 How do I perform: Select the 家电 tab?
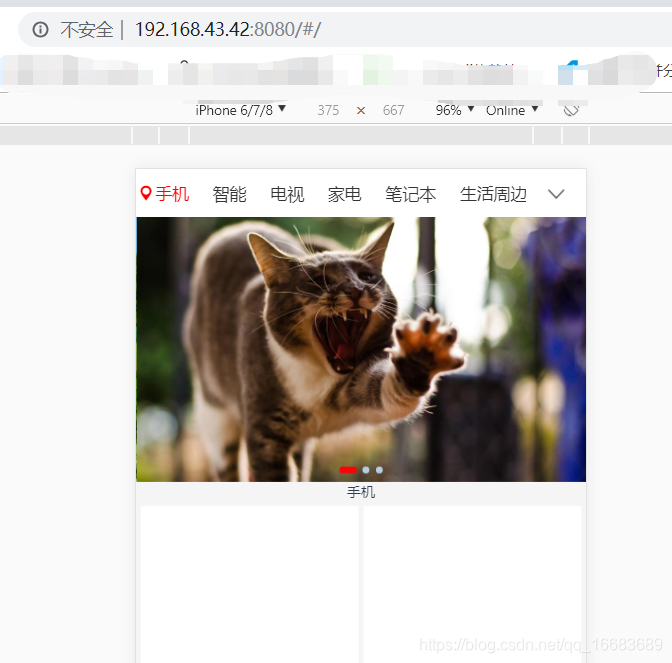[x=345, y=195]
